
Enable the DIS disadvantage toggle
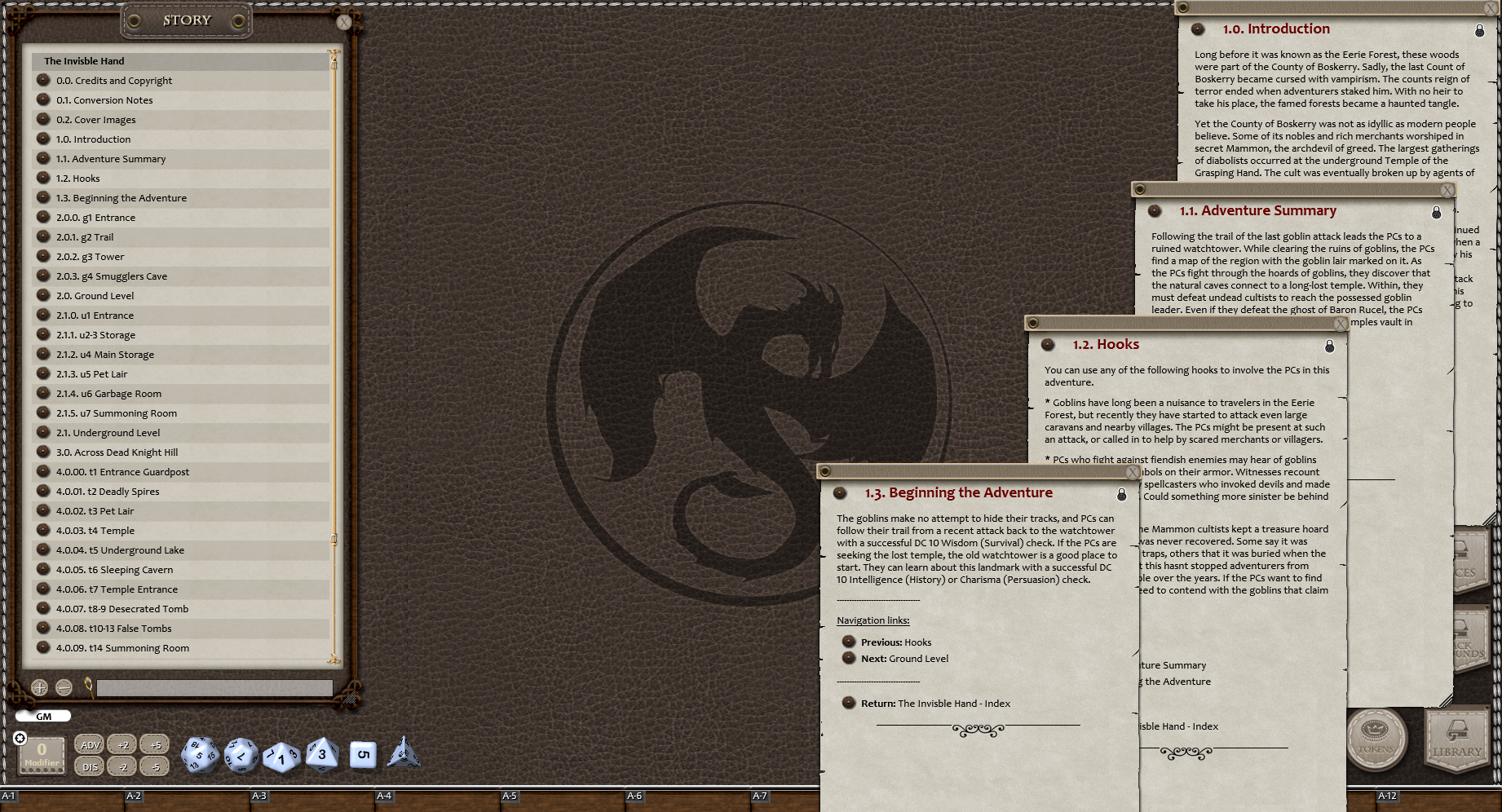[90, 766]
